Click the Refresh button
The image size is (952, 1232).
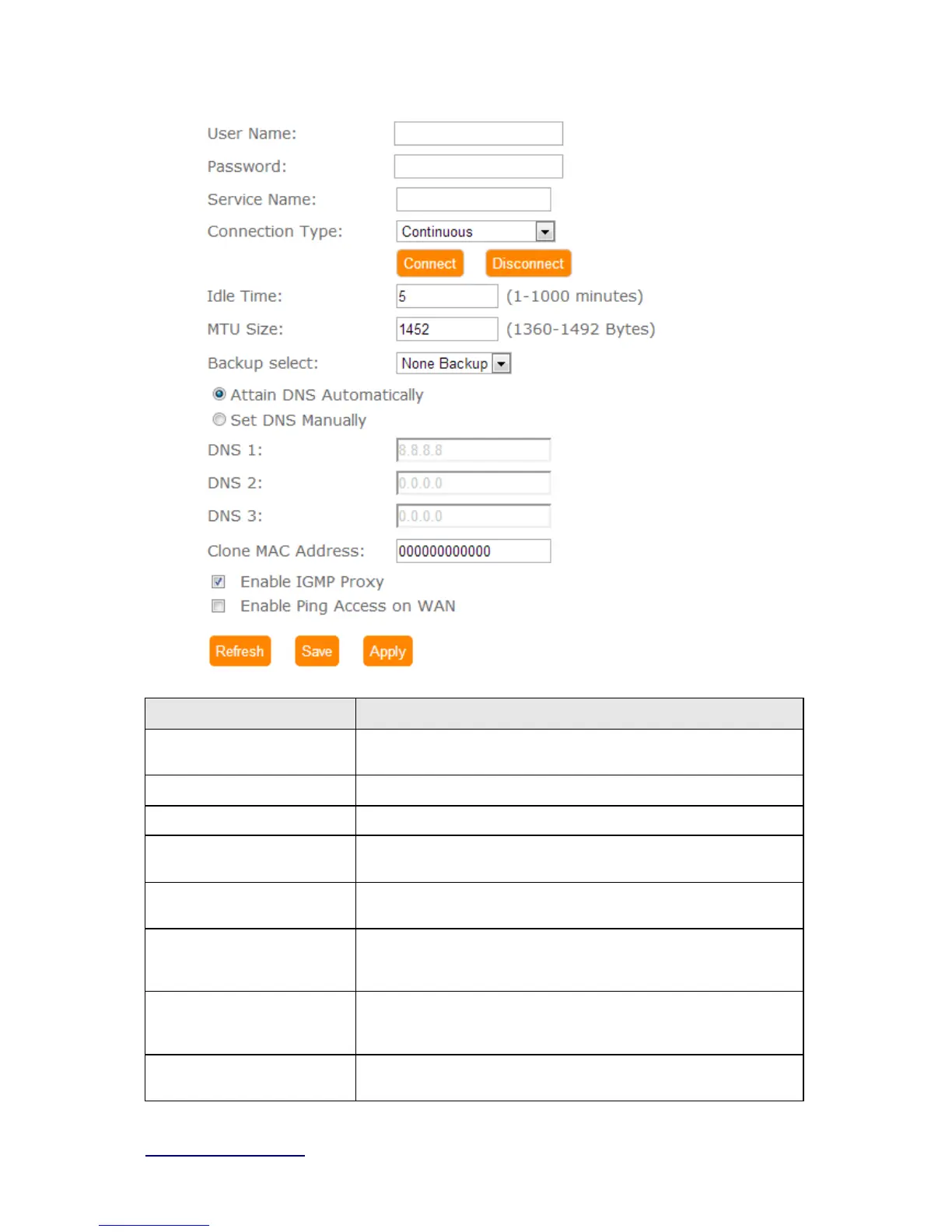240,651
